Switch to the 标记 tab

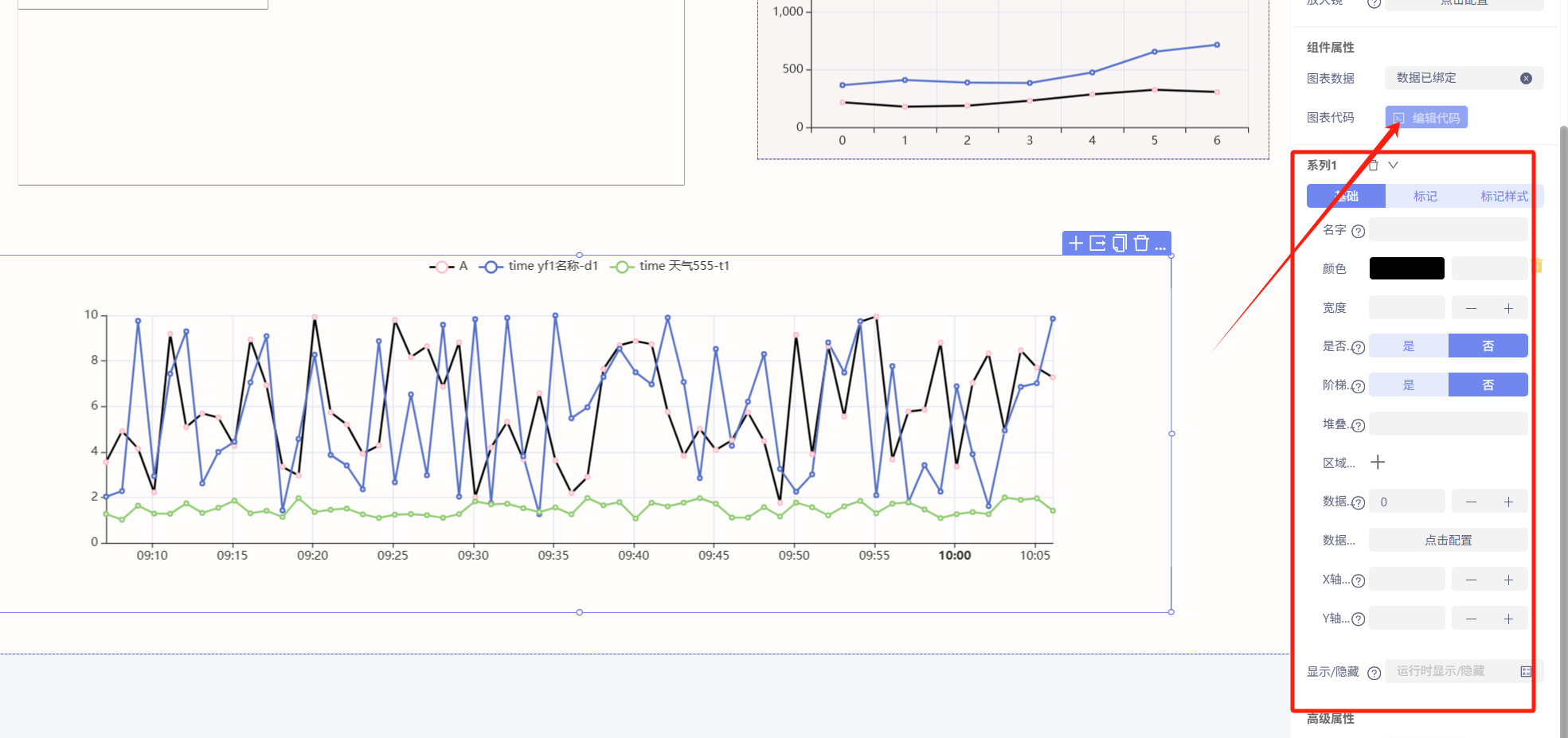click(x=1425, y=196)
